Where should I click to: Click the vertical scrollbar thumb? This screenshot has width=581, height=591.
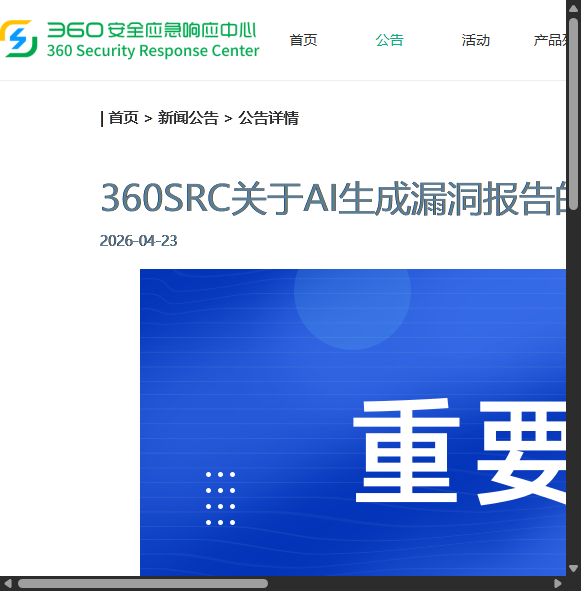point(573,114)
